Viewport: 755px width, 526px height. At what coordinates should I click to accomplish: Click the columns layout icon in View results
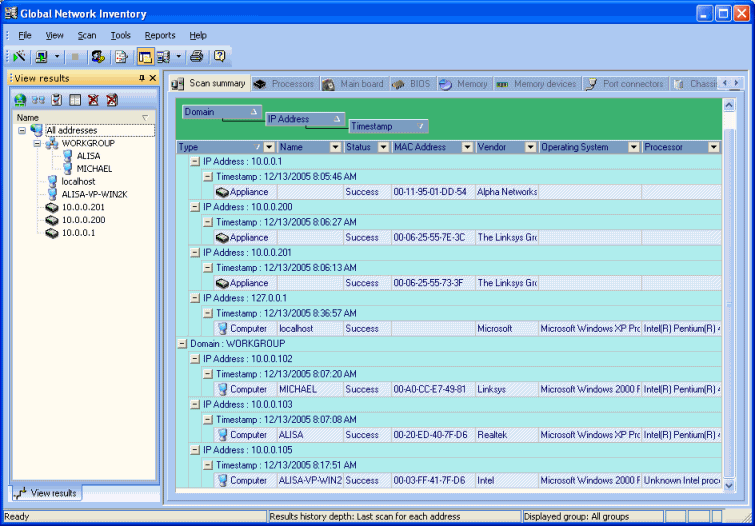(75, 100)
